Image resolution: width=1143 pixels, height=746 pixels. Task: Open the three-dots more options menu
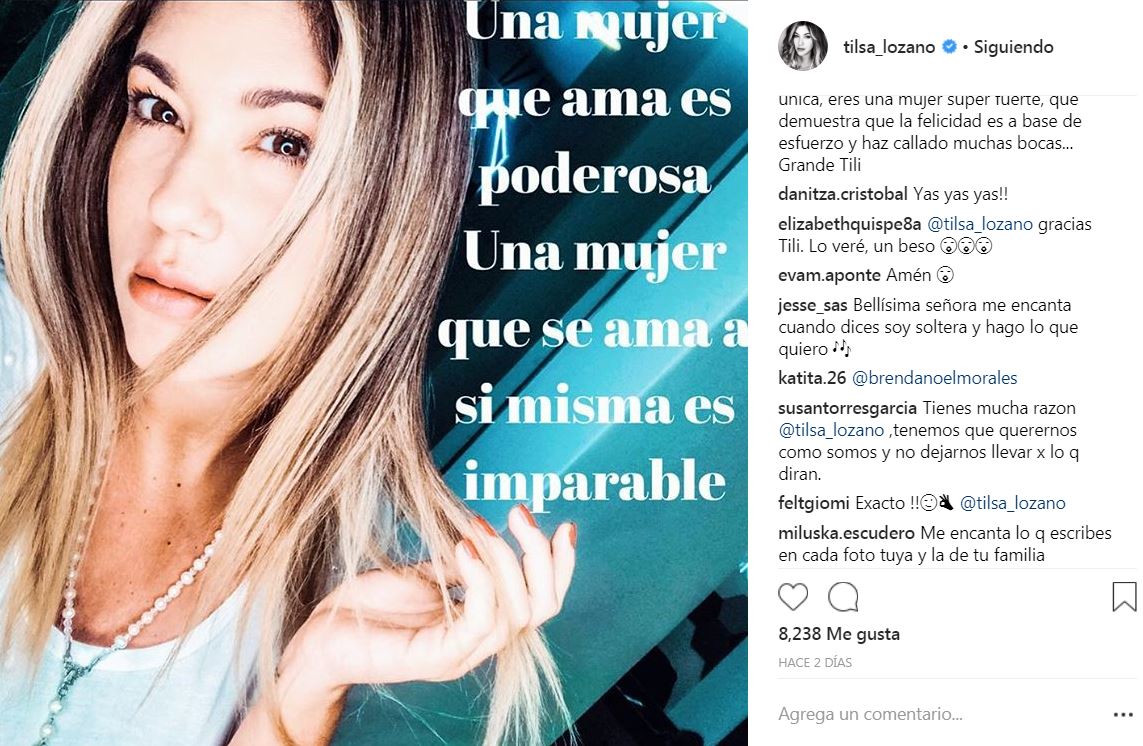(1123, 715)
